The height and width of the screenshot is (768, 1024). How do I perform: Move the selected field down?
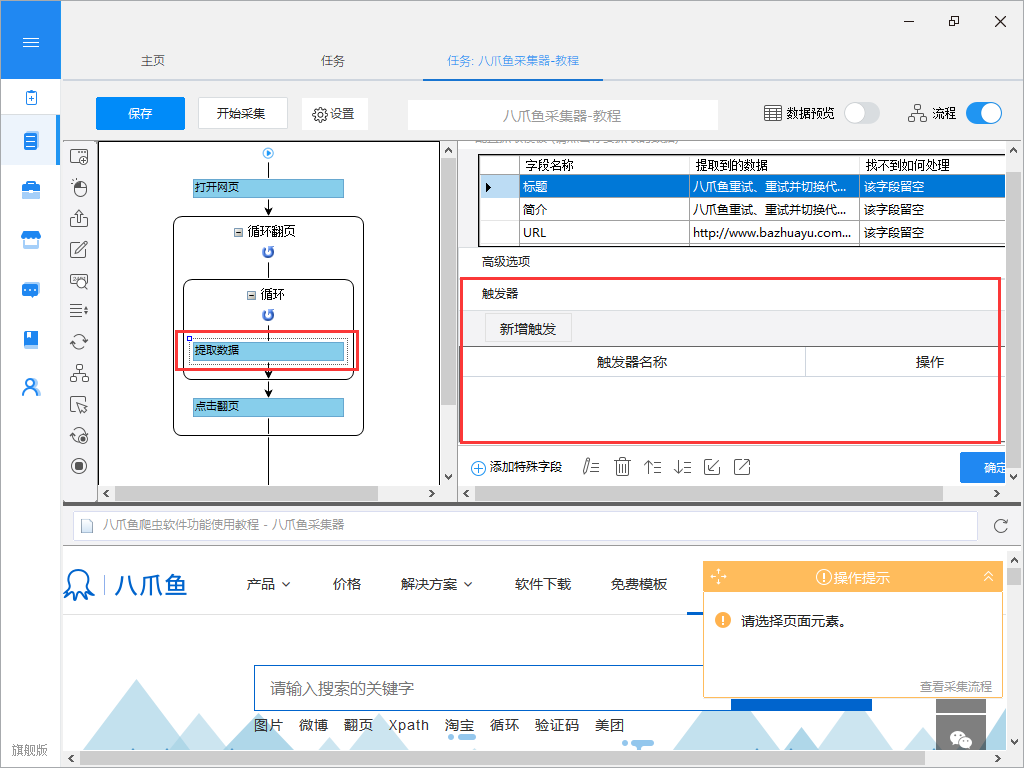pos(682,466)
